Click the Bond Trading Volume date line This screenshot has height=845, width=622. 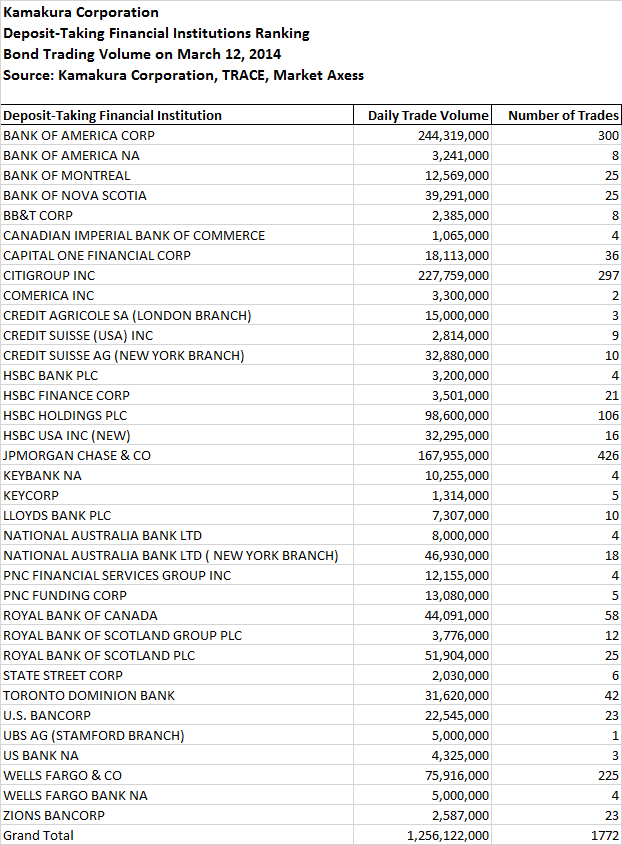142,54
